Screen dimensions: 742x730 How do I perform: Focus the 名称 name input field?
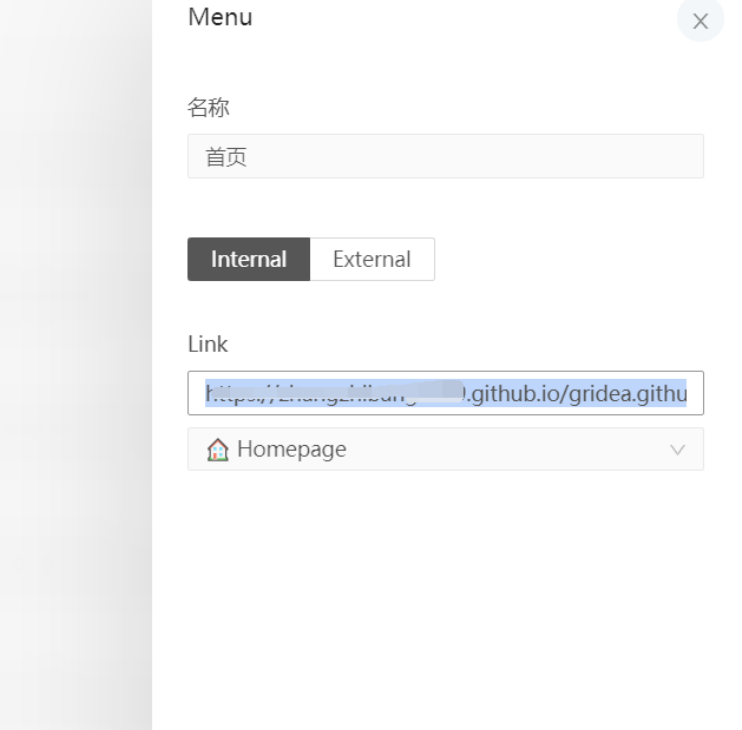[x=445, y=157]
